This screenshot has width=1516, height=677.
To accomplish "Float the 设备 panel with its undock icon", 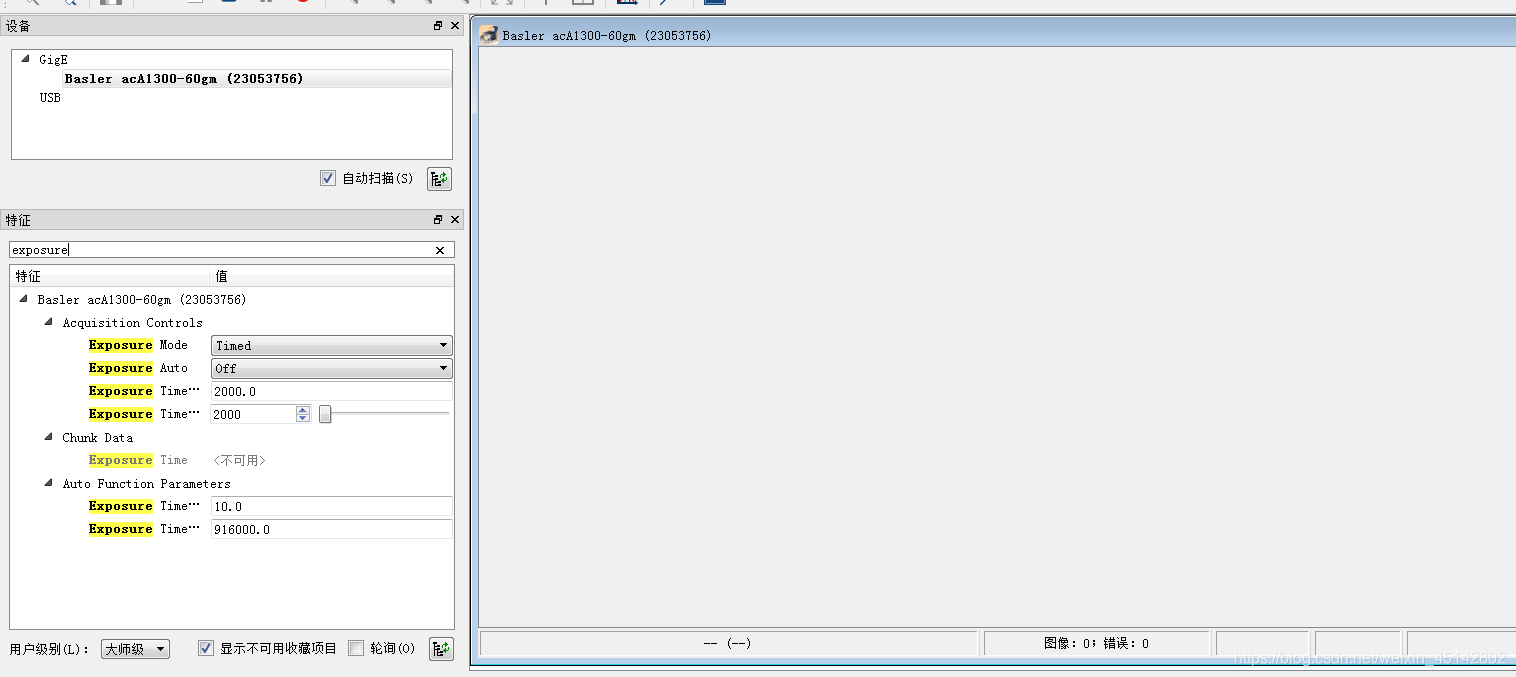I will point(438,26).
